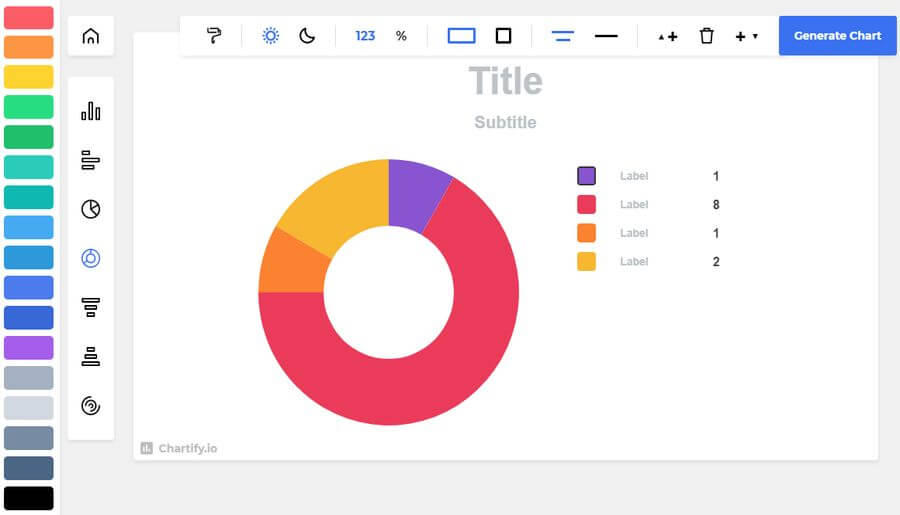Open the plus dropdown menu
This screenshot has width=900, height=515.
(746, 36)
